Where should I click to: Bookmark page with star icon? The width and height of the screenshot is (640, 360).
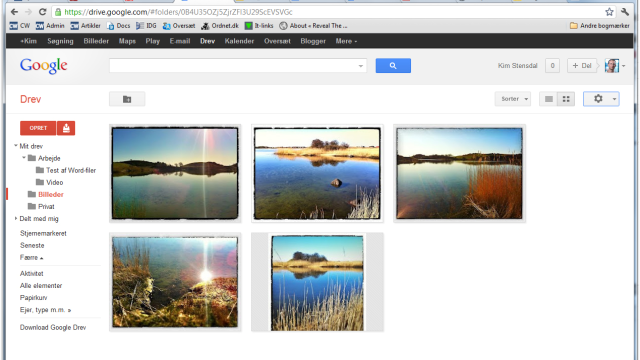609,12
